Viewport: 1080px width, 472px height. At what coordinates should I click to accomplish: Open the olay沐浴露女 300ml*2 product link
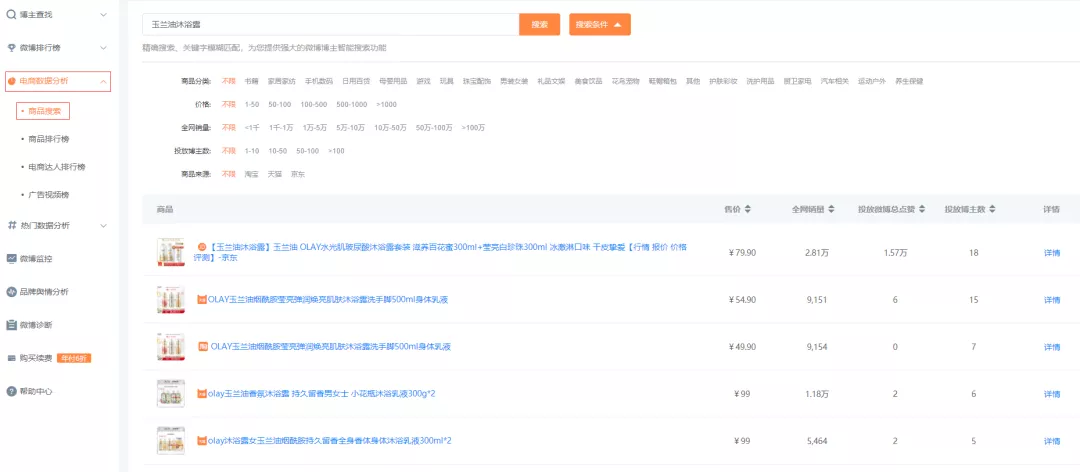click(329, 440)
